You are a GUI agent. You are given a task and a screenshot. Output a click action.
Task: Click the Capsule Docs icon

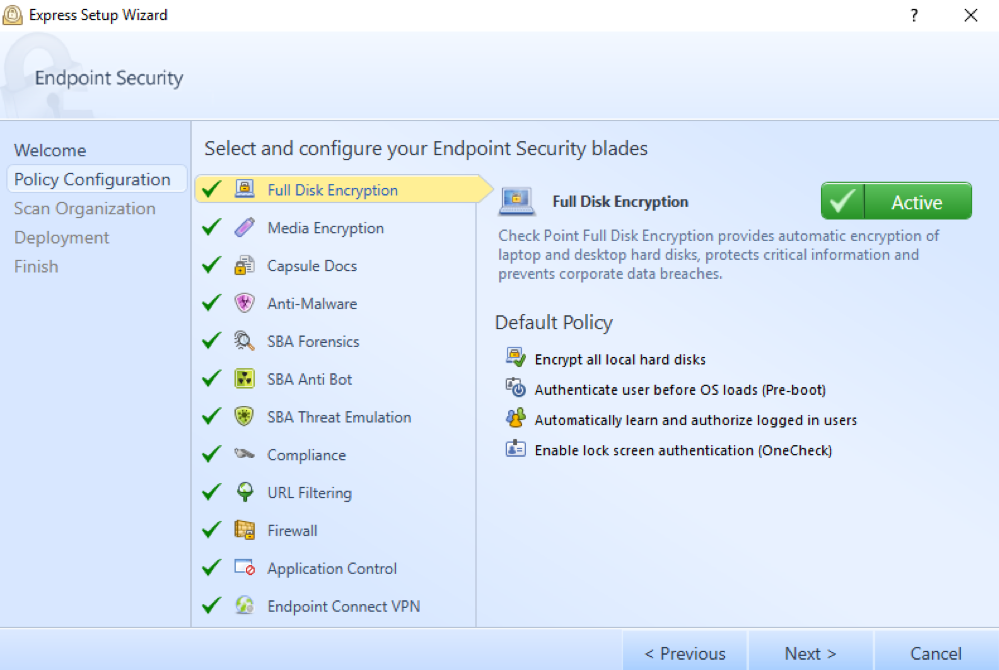pyautogui.click(x=245, y=265)
